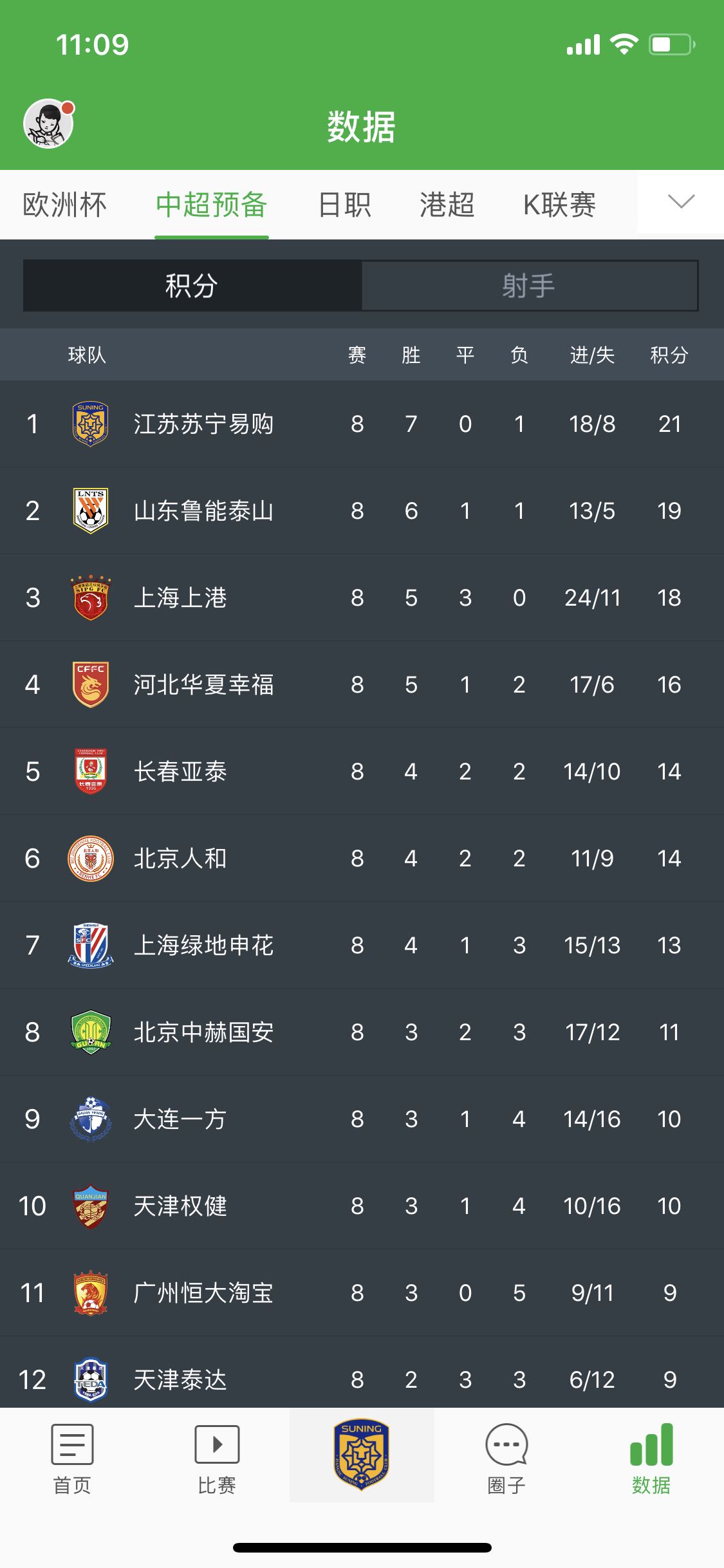Open 河北华夏幸福 team name
724x1568 pixels.
[x=203, y=685]
